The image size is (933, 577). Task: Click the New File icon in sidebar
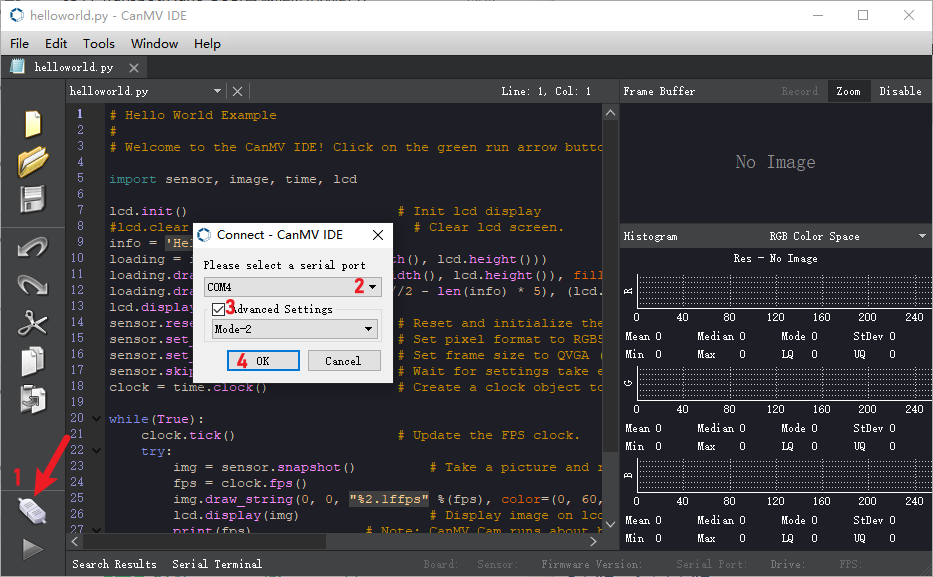[x=33, y=124]
